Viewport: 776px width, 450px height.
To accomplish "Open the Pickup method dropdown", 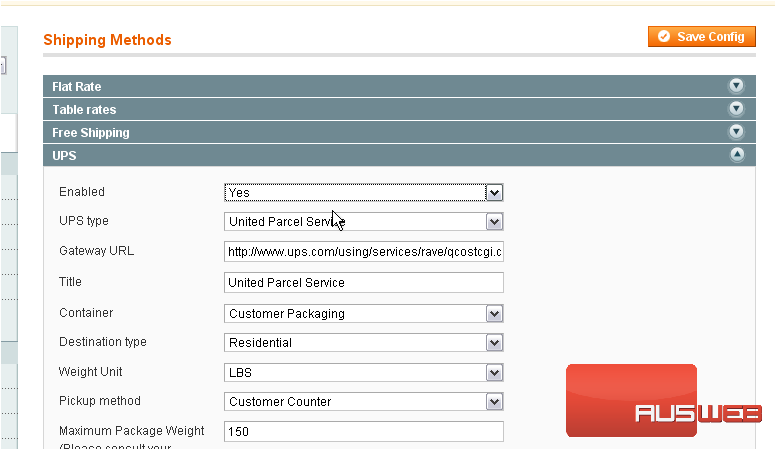I will pyautogui.click(x=363, y=402).
